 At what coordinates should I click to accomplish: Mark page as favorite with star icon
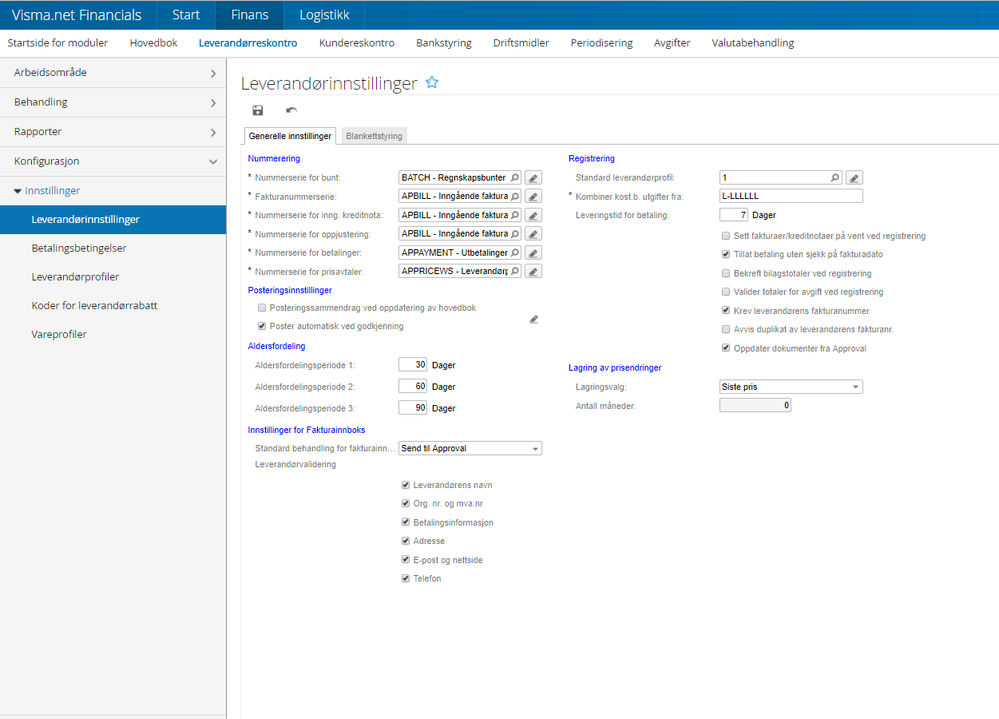coord(432,83)
